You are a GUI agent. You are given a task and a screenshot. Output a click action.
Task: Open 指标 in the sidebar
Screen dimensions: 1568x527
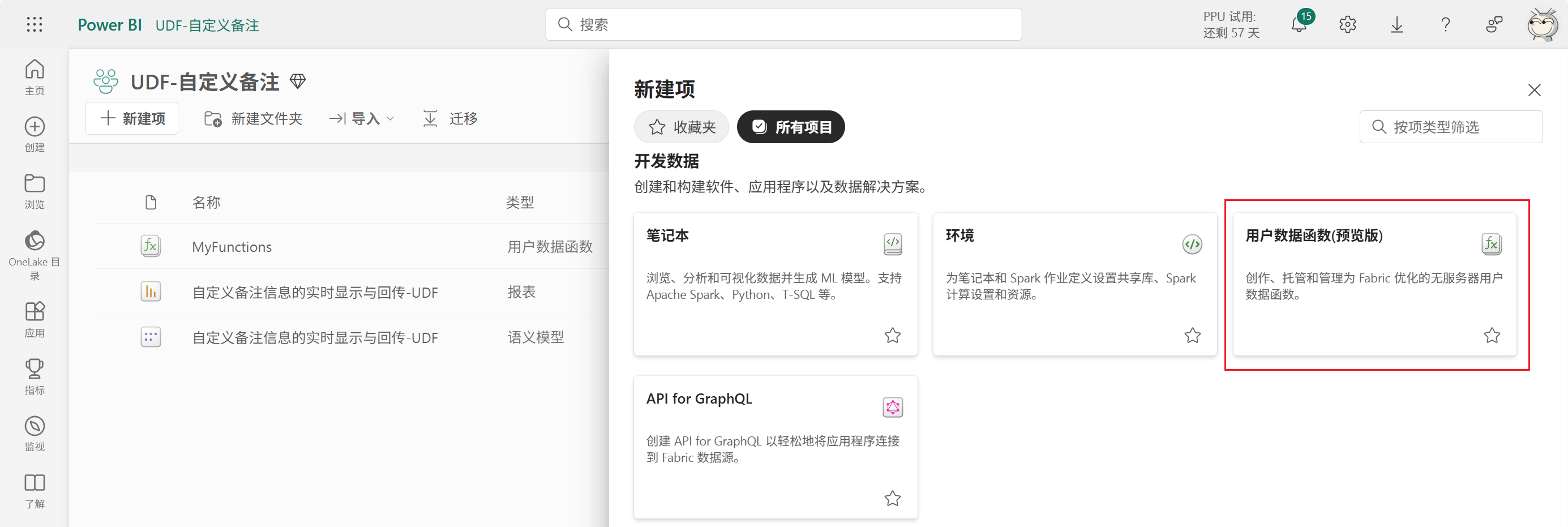35,376
